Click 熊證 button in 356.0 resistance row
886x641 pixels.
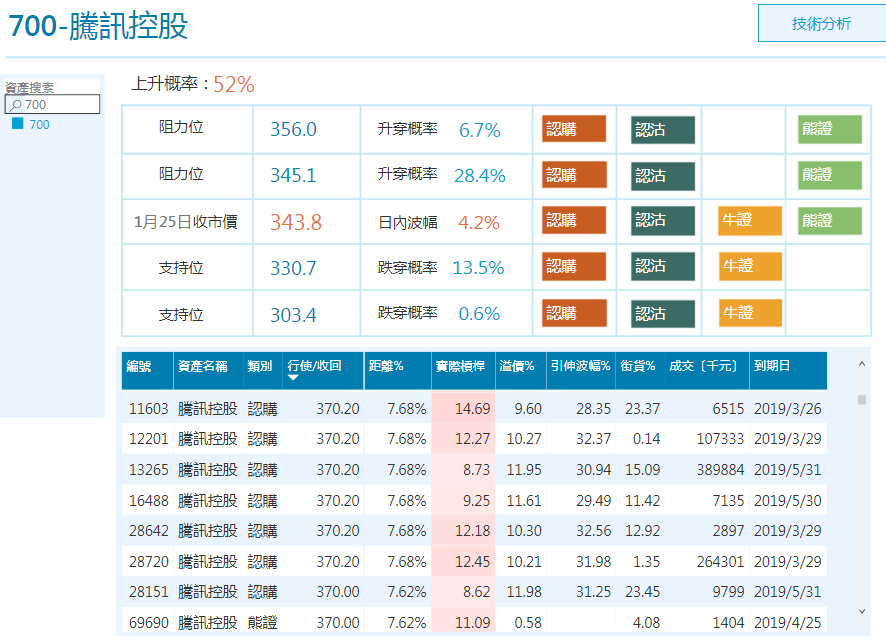tap(829, 129)
